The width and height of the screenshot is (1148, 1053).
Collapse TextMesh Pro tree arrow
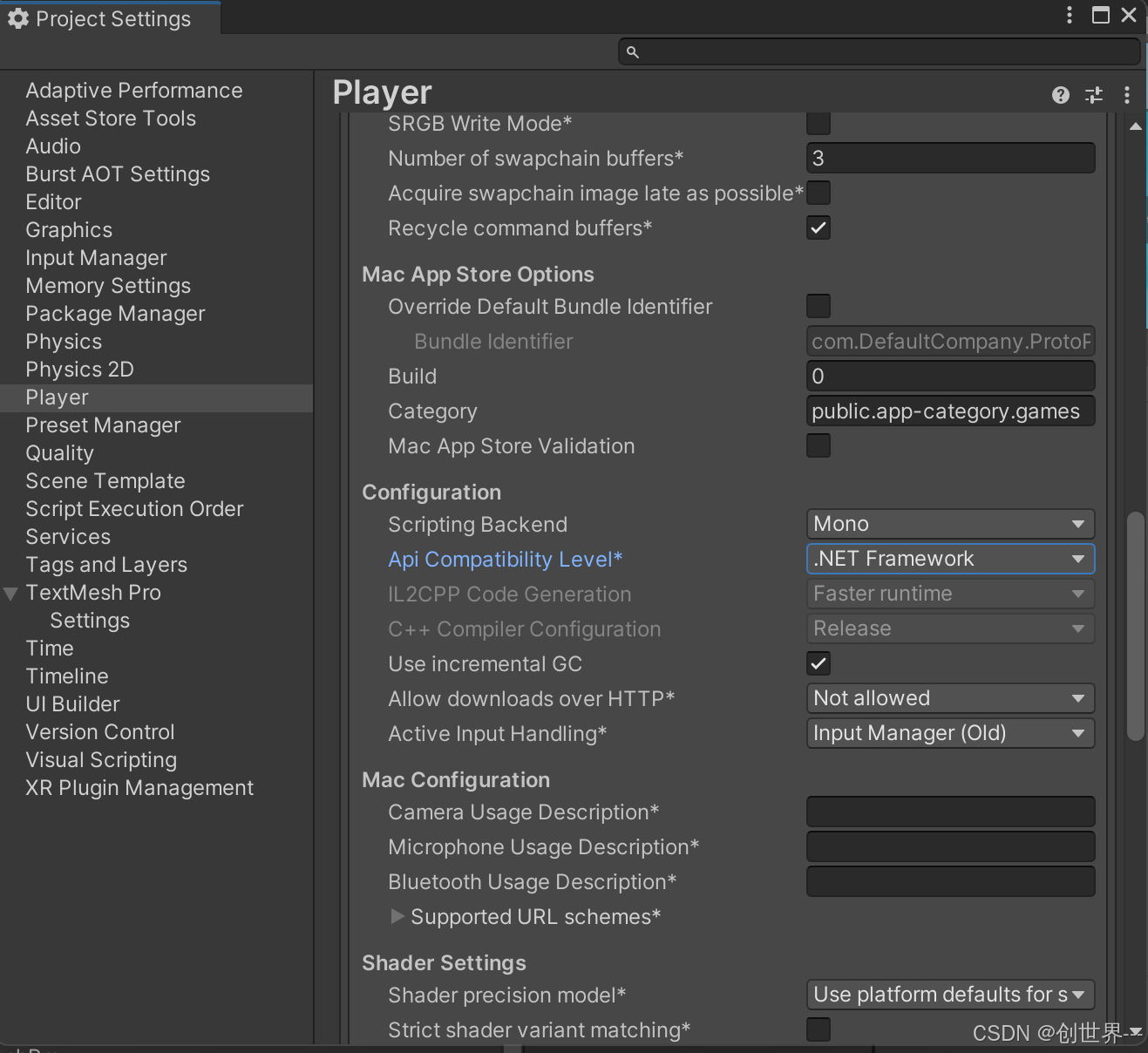point(10,594)
